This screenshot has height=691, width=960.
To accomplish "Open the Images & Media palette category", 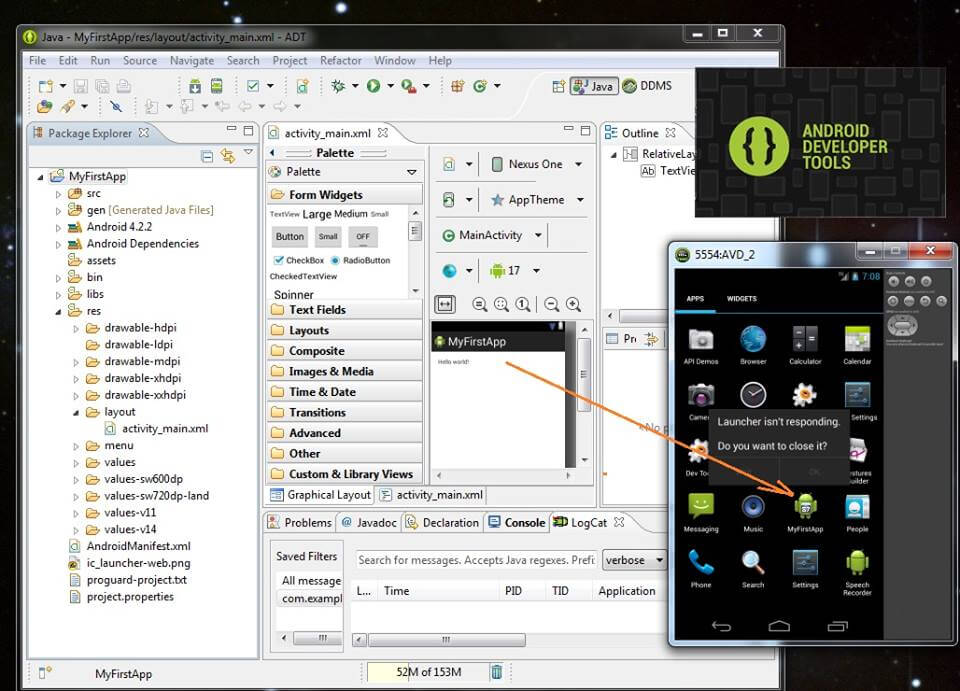I will point(345,372).
